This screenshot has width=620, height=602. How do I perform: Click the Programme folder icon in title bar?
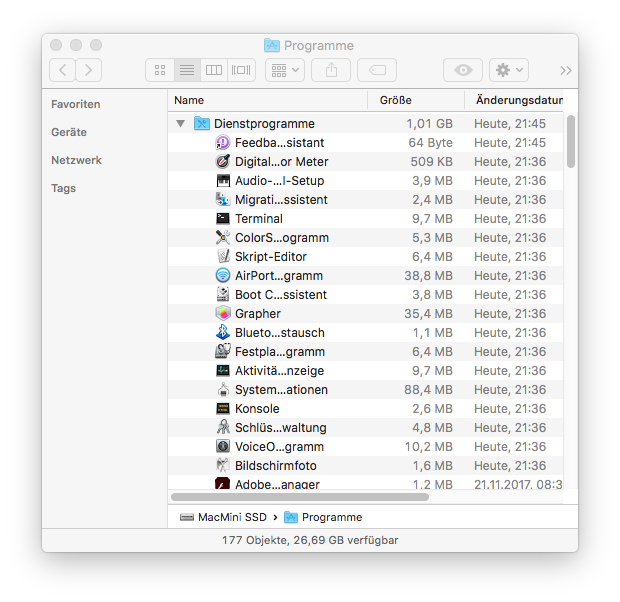click(x=272, y=45)
